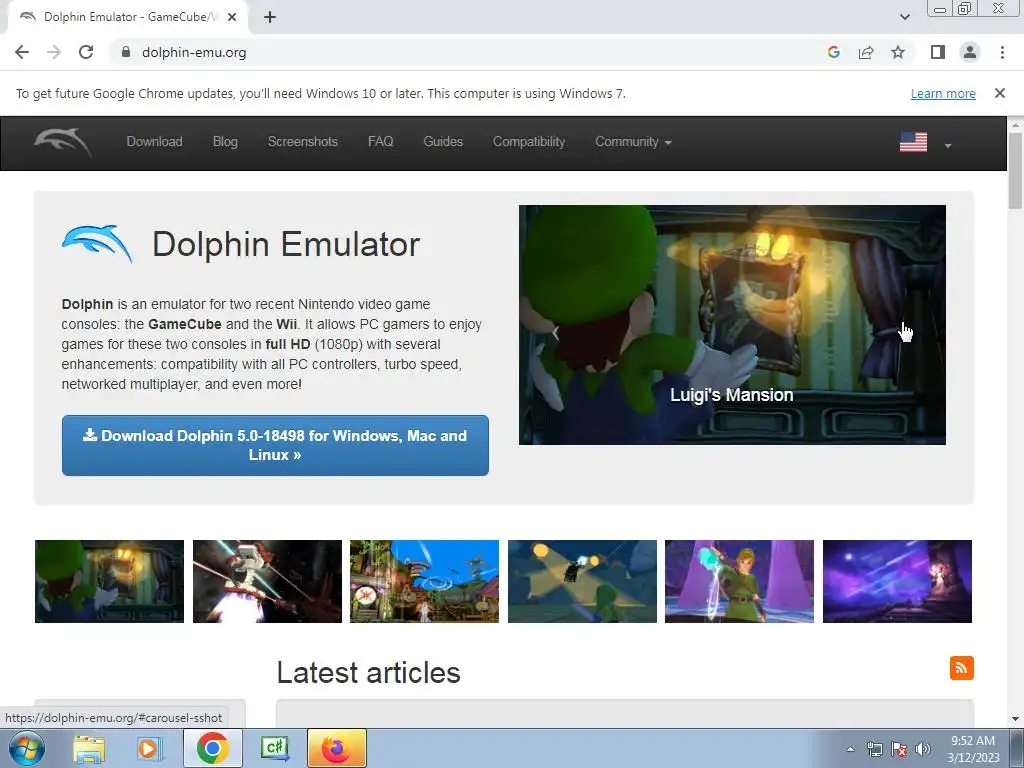Click the US flag language icon
The width and height of the screenshot is (1024, 768).
click(913, 142)
